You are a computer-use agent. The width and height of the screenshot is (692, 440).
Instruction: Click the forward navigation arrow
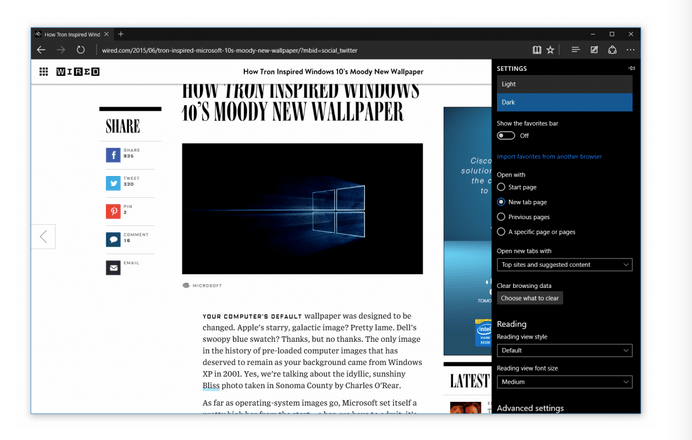click(x=61, y=50)
